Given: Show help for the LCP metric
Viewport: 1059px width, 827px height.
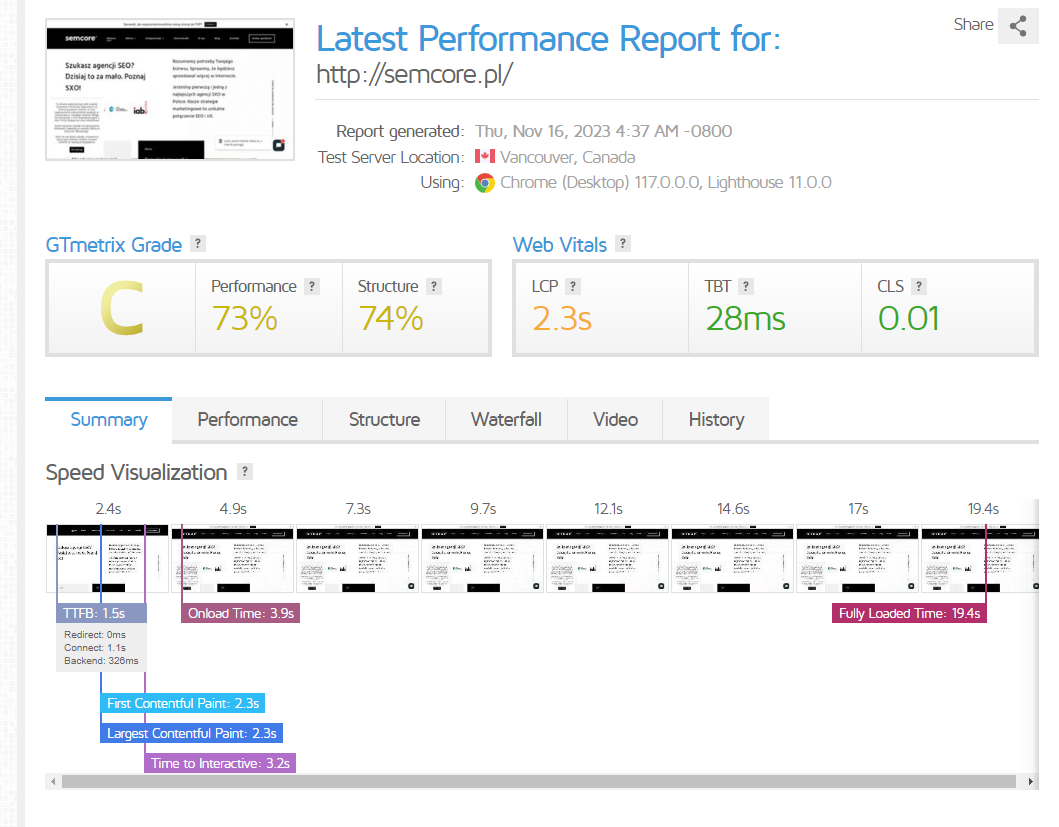Looking at the screenshot, I should [573, 286].
